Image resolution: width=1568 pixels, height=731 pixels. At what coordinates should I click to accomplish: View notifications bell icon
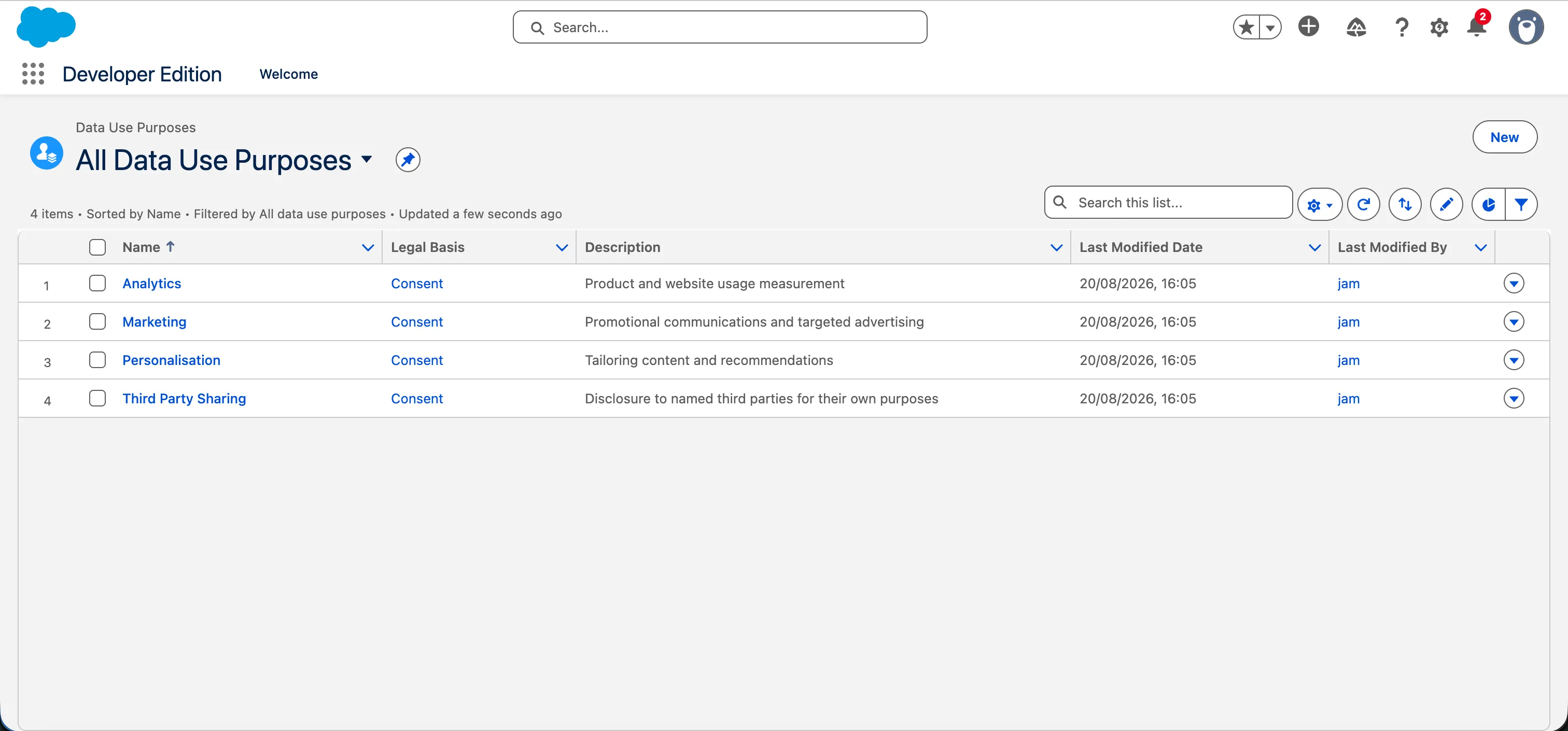(x=1476, y=27)
